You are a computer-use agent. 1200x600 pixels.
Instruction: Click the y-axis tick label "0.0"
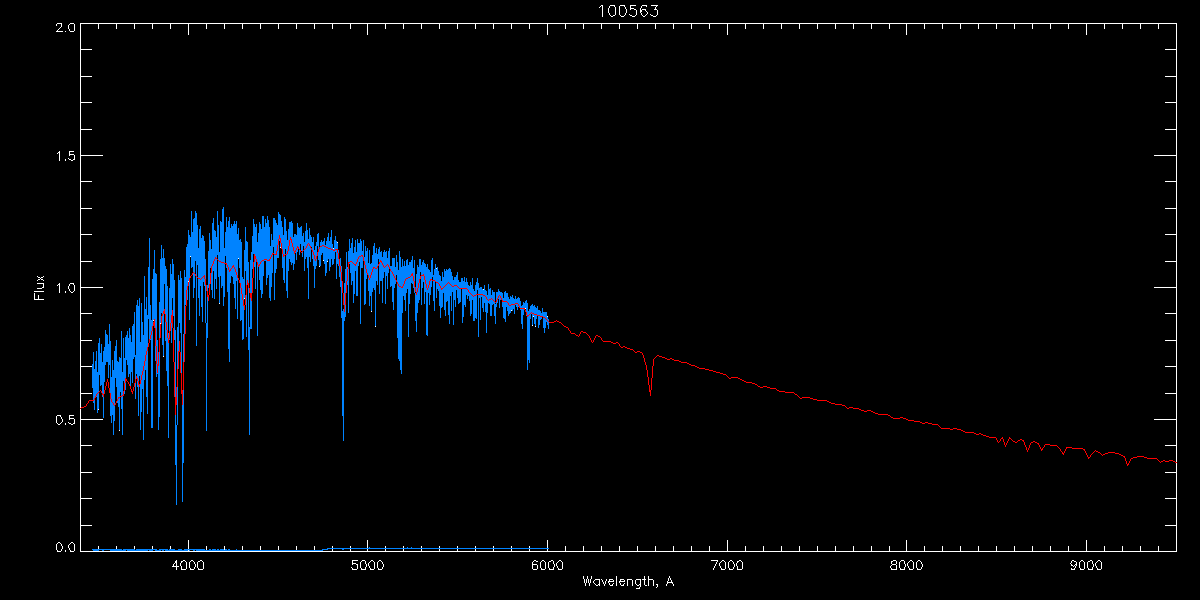click(x=65, y=547)
